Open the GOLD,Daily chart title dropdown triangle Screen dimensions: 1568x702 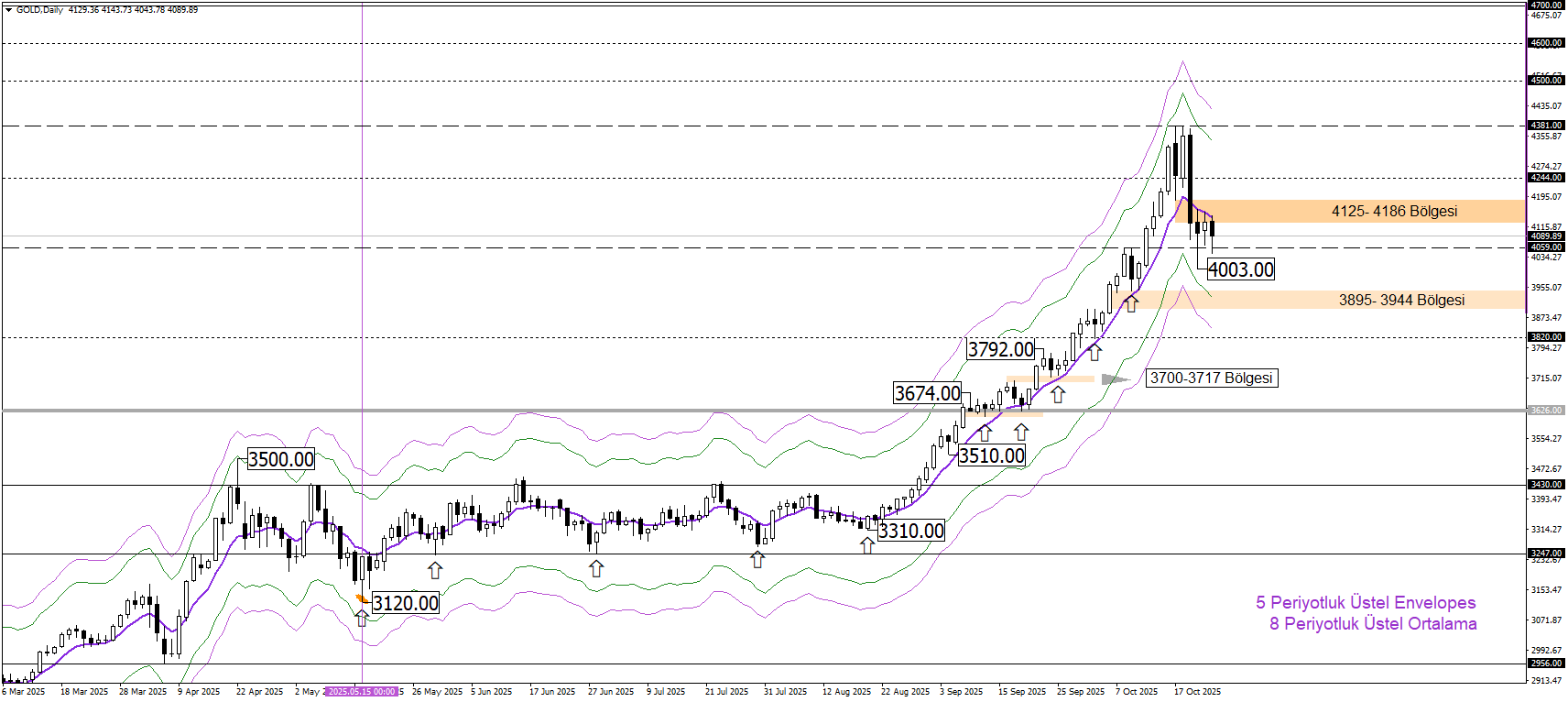coord(8,10)
